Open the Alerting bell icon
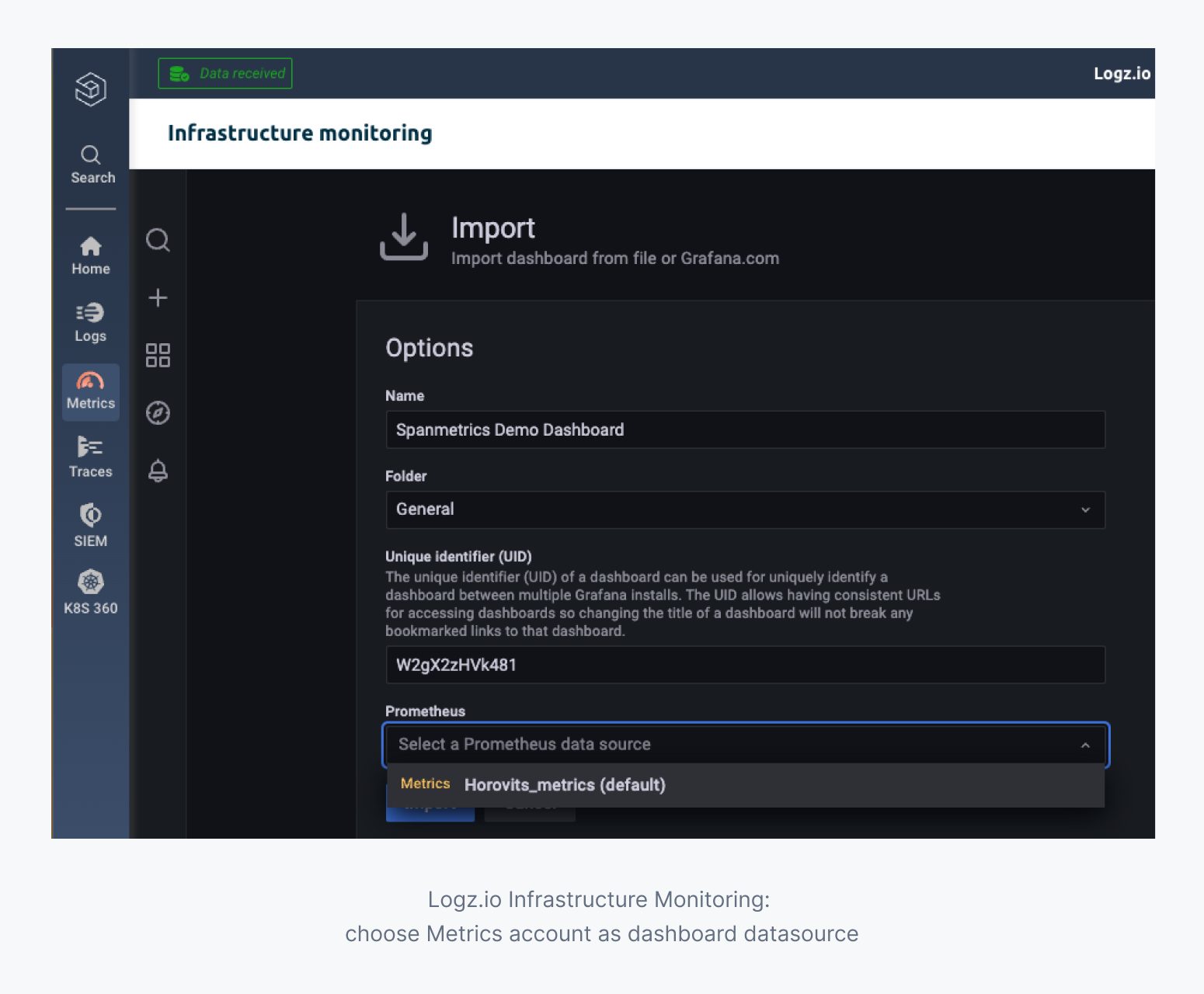 click(x=158, y=471)
